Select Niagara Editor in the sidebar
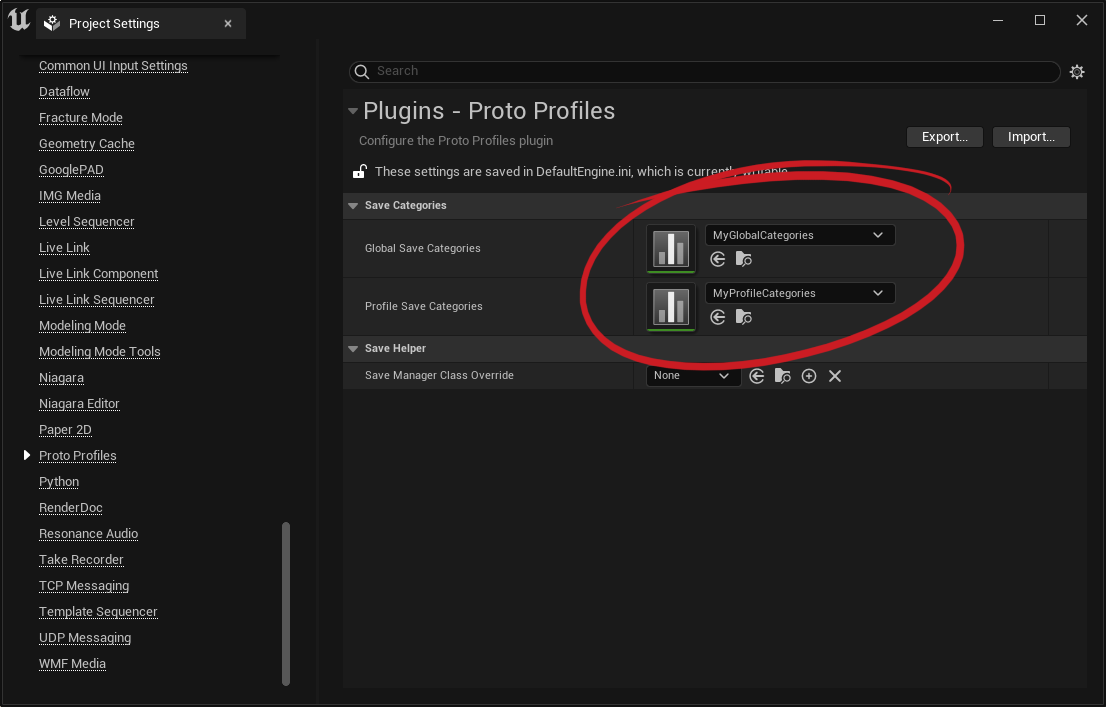Screen dimensions: 1106x707 click(x=79, y=404)
